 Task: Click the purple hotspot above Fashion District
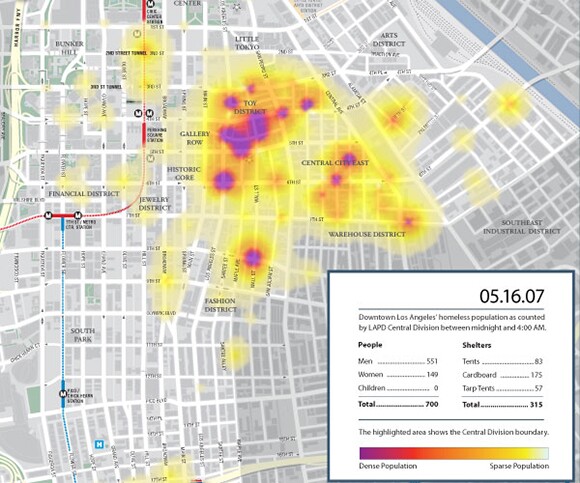click(253, 257)
